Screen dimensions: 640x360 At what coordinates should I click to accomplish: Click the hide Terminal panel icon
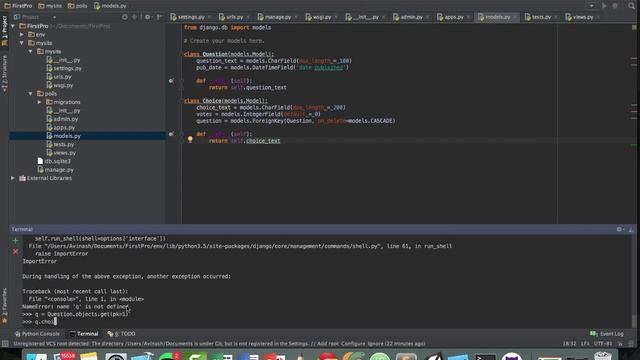coord(631,229)
